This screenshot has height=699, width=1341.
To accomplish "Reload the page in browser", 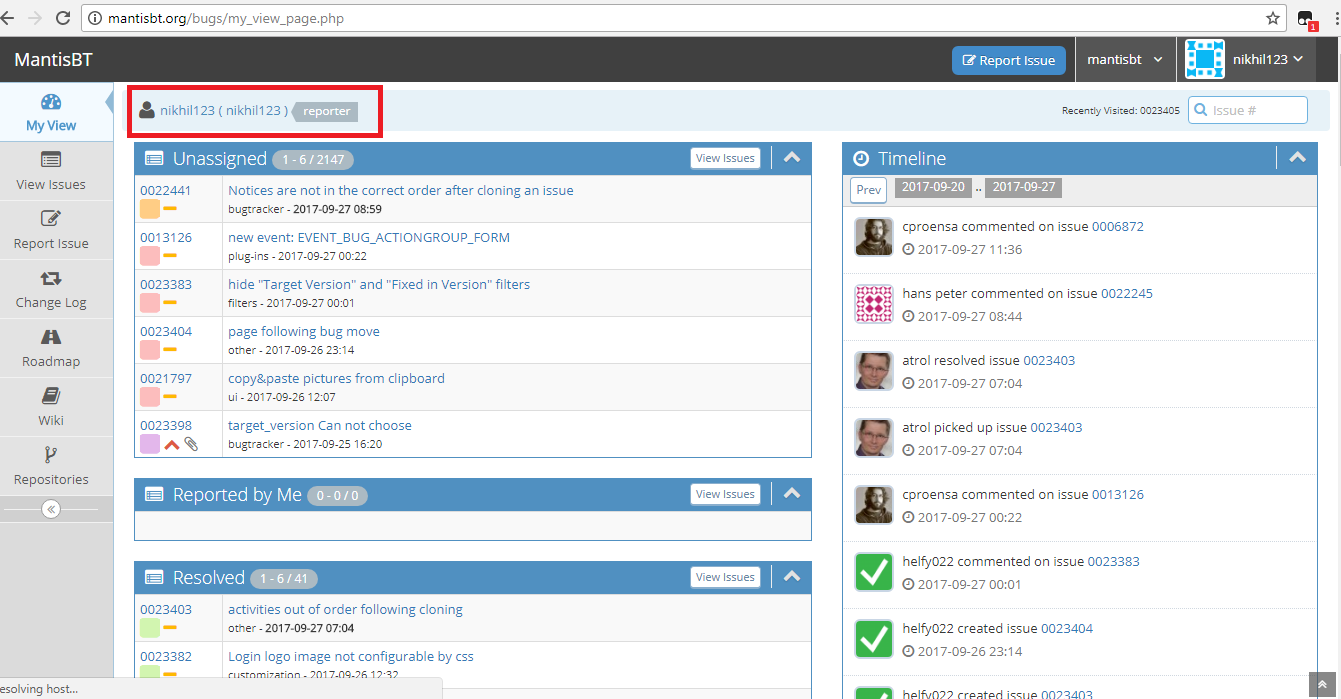I will [x=63, y=18].
